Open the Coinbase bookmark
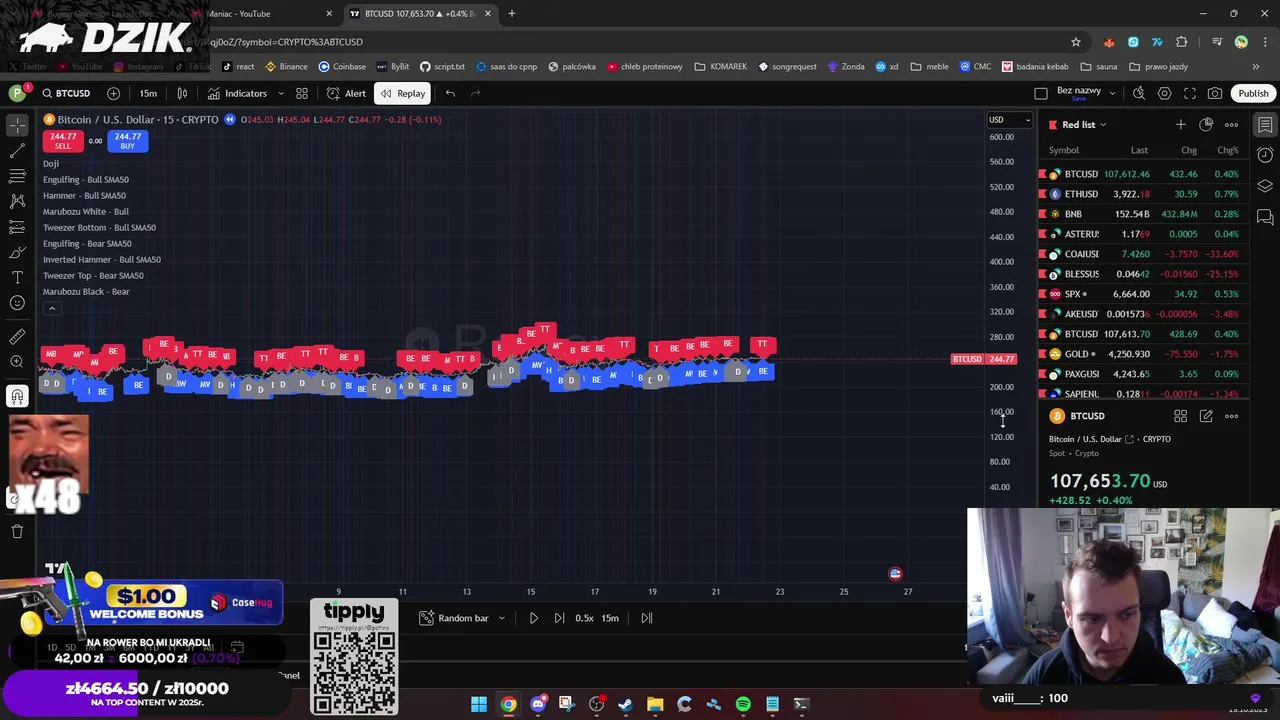Image resolution: width=1280 pixels, height=720 pixels. pyautogui.click(x=342, y=67)
